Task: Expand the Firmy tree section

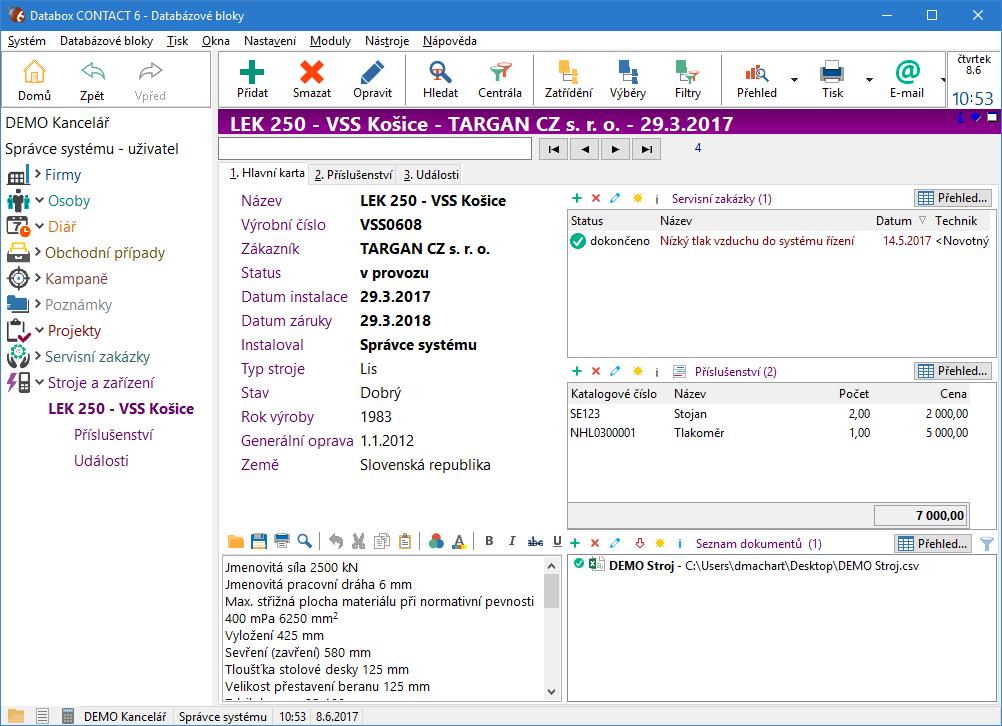Action: (38, 174)
